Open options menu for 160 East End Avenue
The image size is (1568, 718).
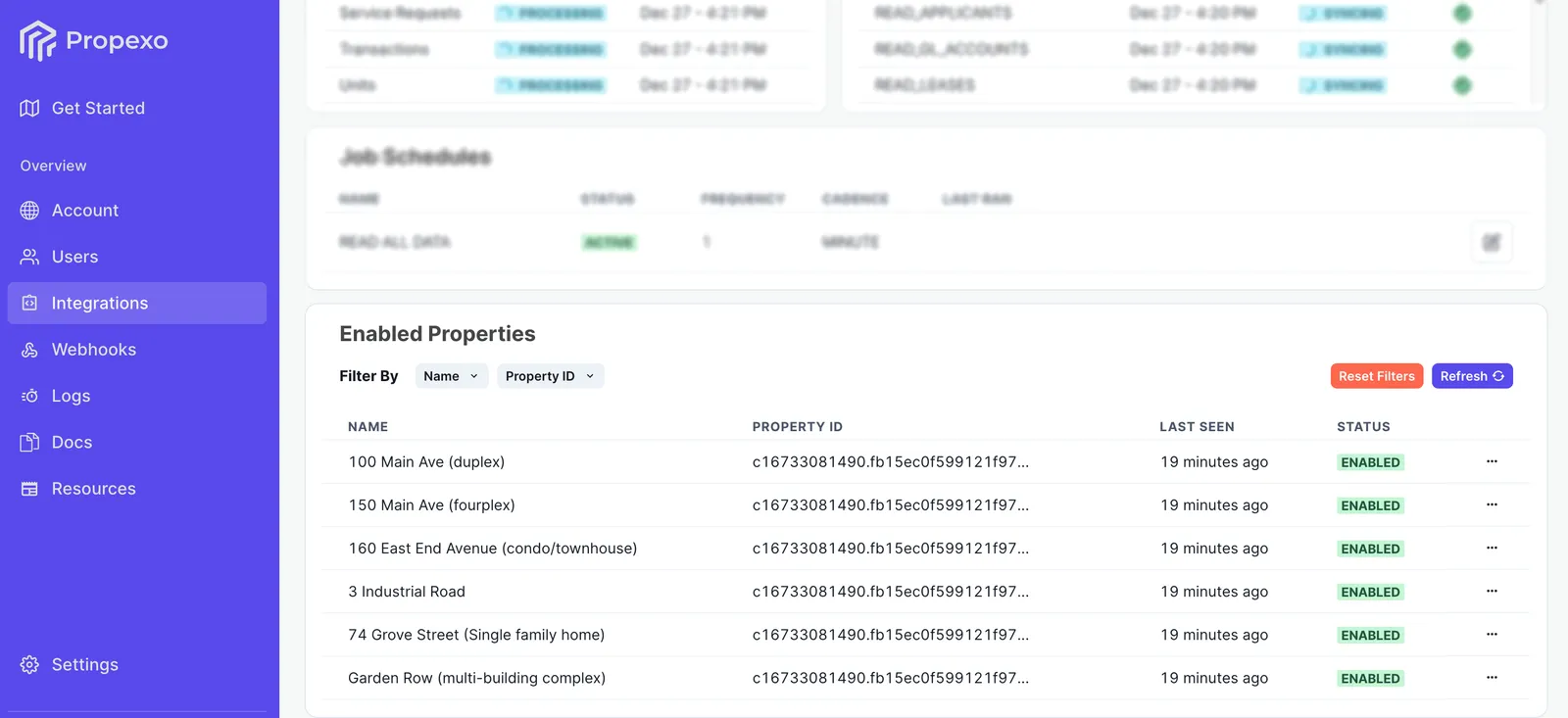point(1492,548)
